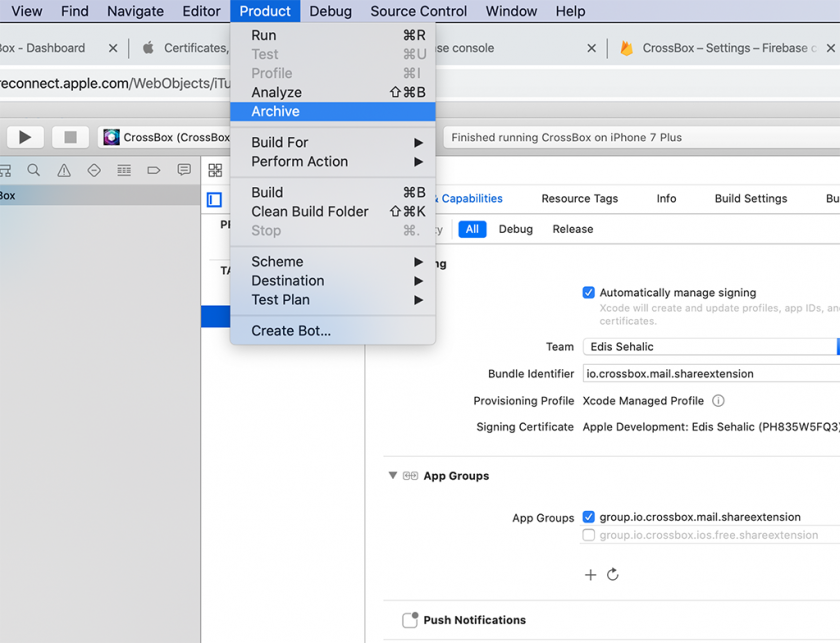This screenshot has height=643, width=840.
Task: Switch to the Info tab
Action: coord(666,198)
